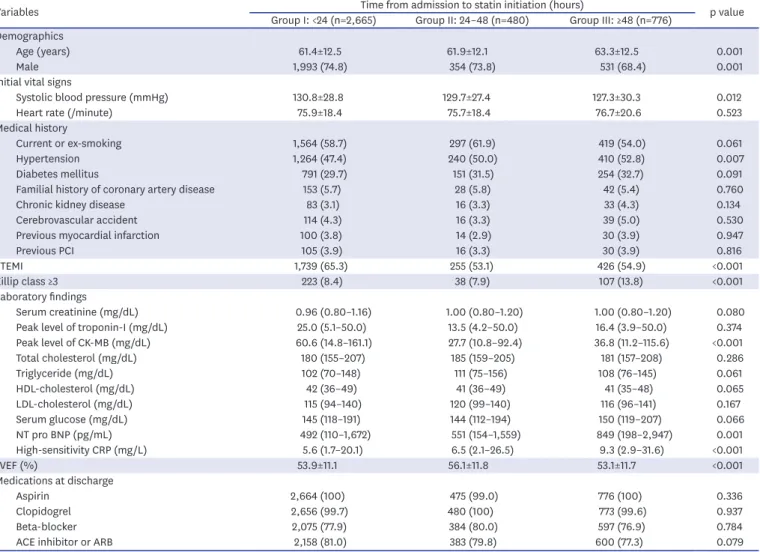Click 'Familial history of coronary artery disease'
This screenshot has height=552, width=760.
pos(115,189)
